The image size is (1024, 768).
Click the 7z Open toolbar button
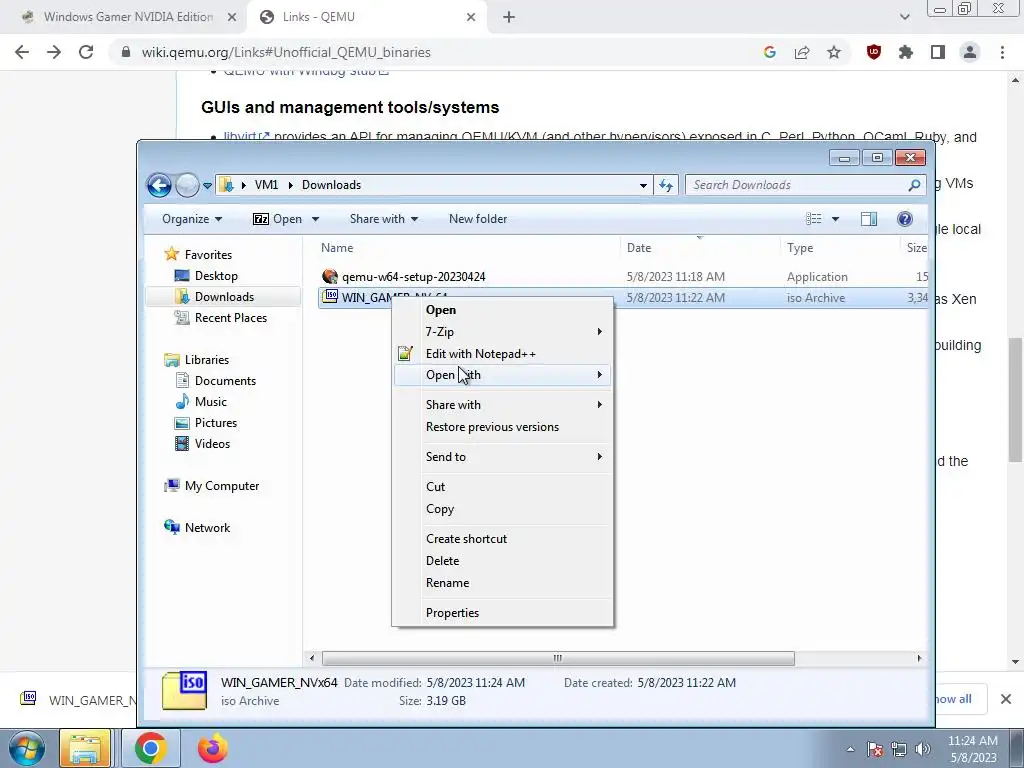278,219
